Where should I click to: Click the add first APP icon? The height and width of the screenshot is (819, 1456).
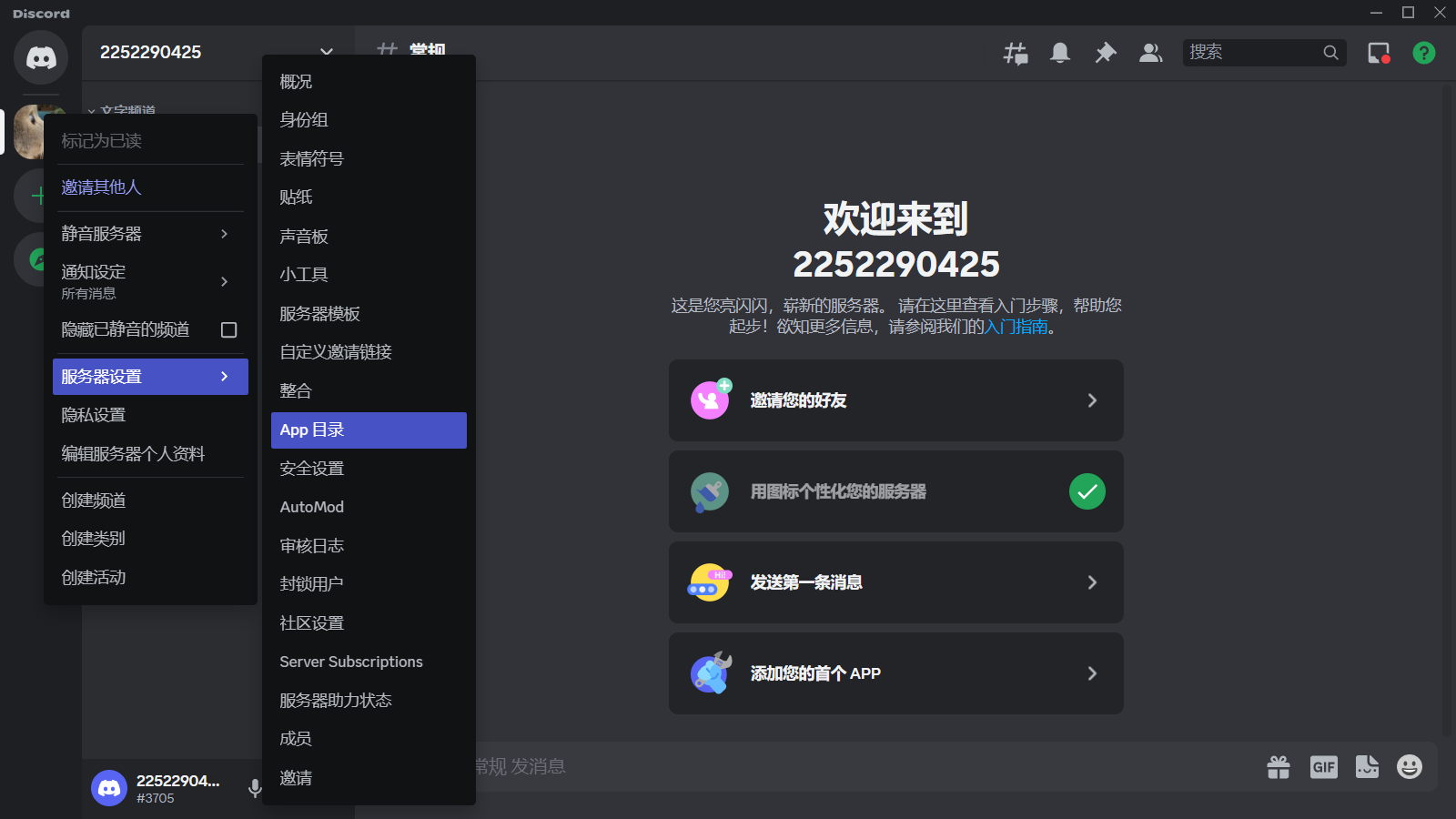[711, 673]
